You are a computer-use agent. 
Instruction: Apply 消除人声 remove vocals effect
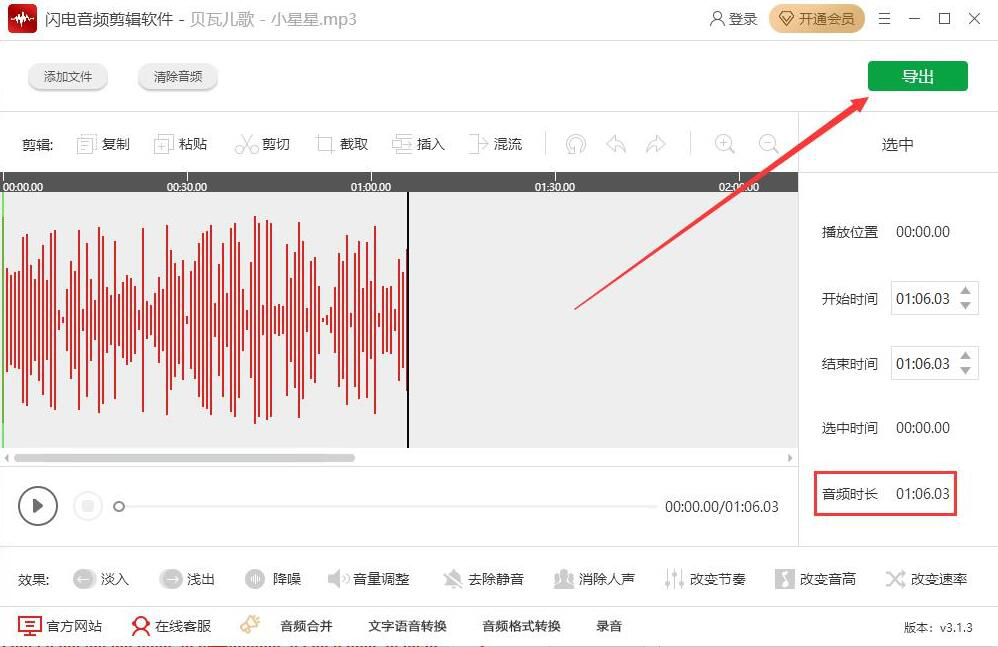click(x=594, y=579)
